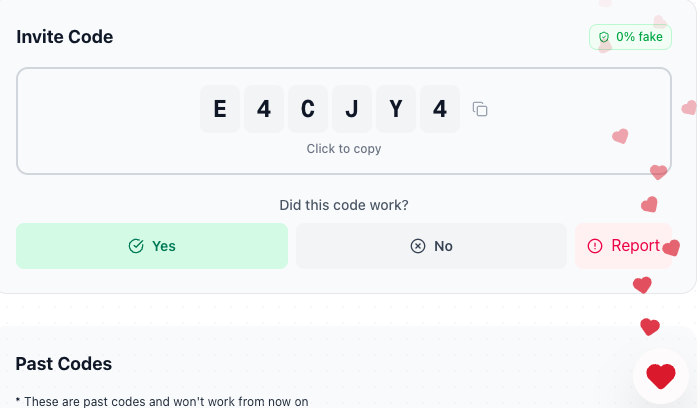This screenshot has height=408, width=700.
Task: Click the code tile showing J
Action: point(352,109)
